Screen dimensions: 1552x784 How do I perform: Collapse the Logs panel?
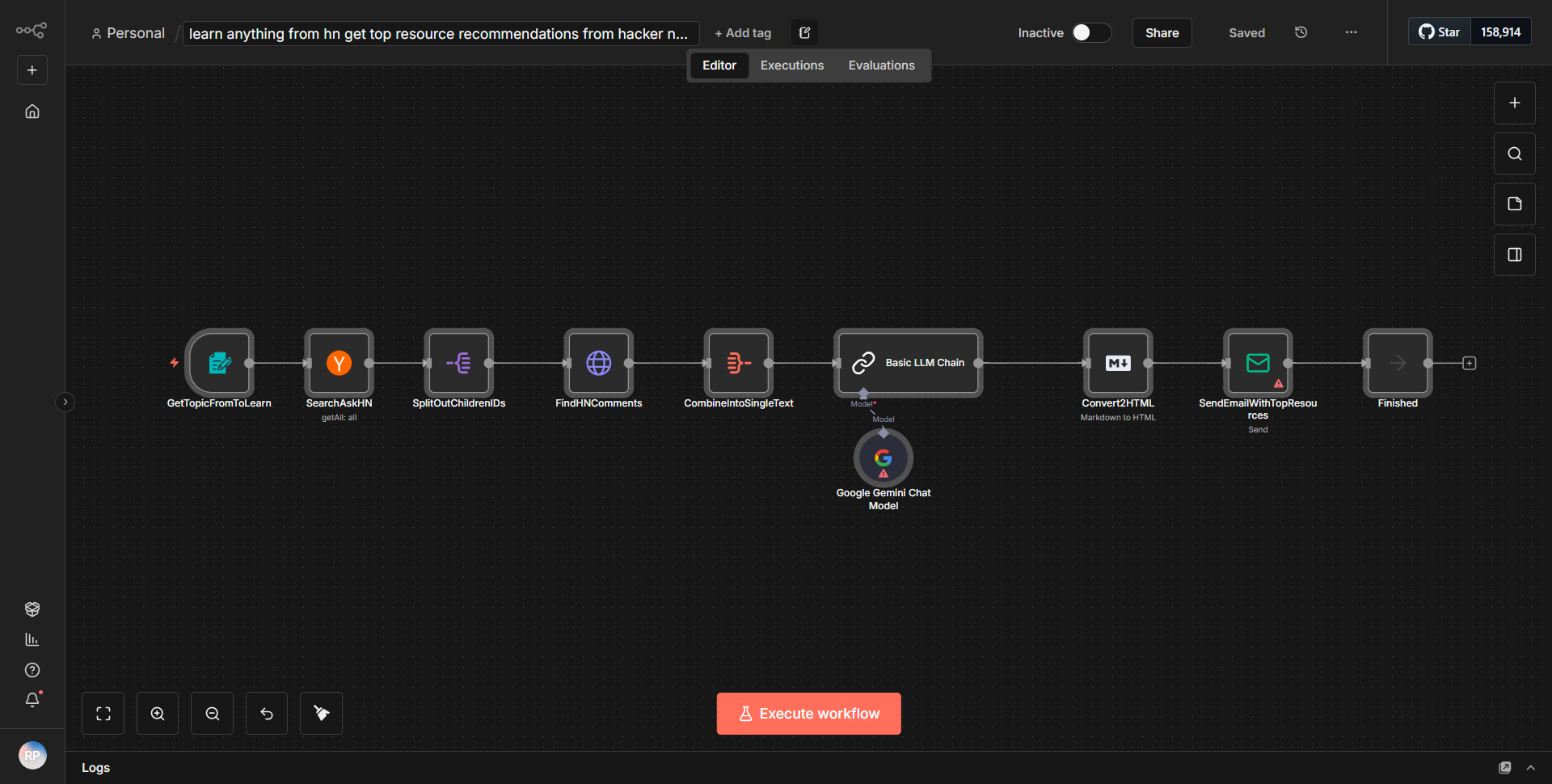(1532, 767)
